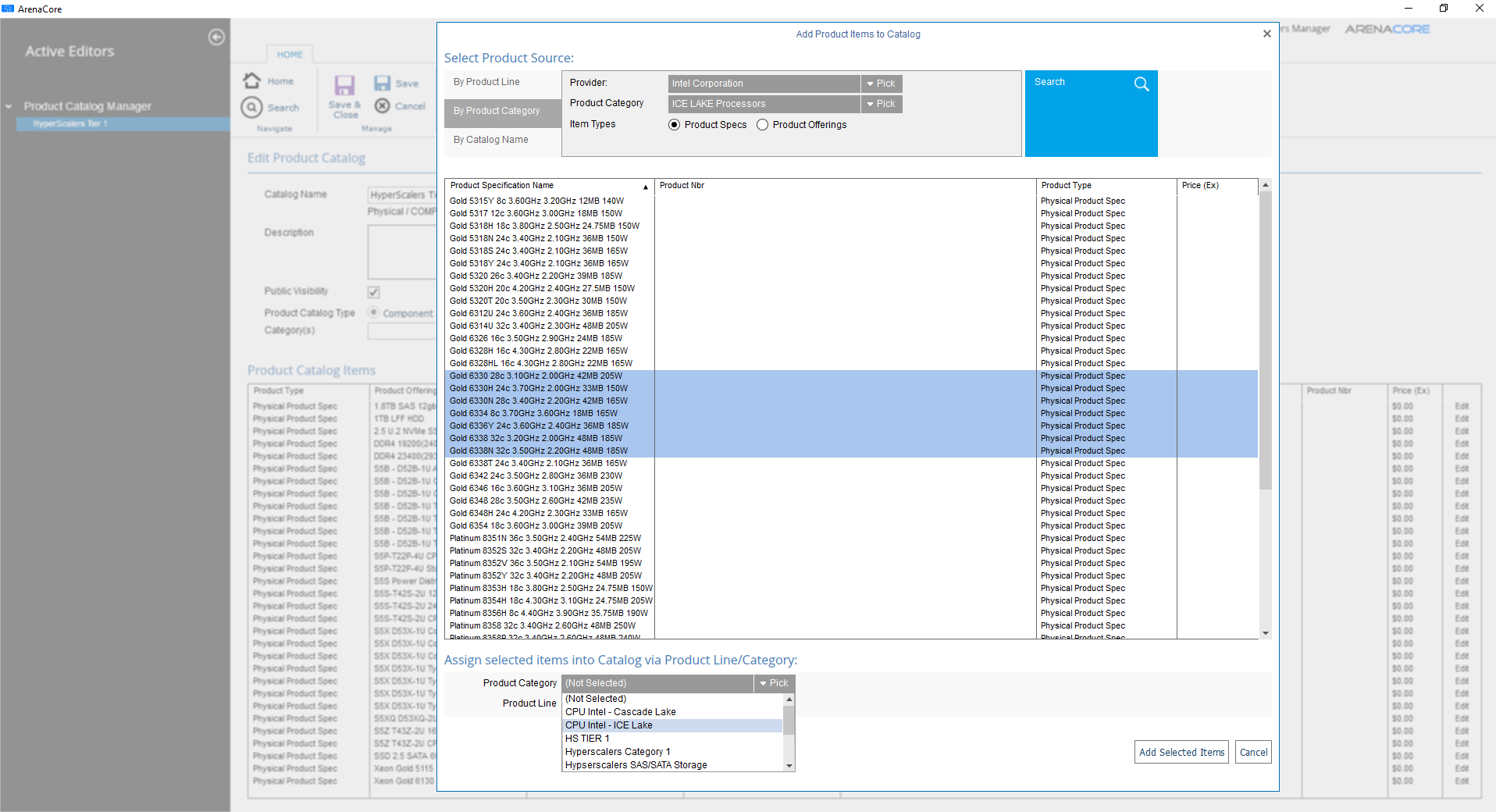Select the Product Specs radio button
This screenshot has height=812, width=1496.
[674, 125]
